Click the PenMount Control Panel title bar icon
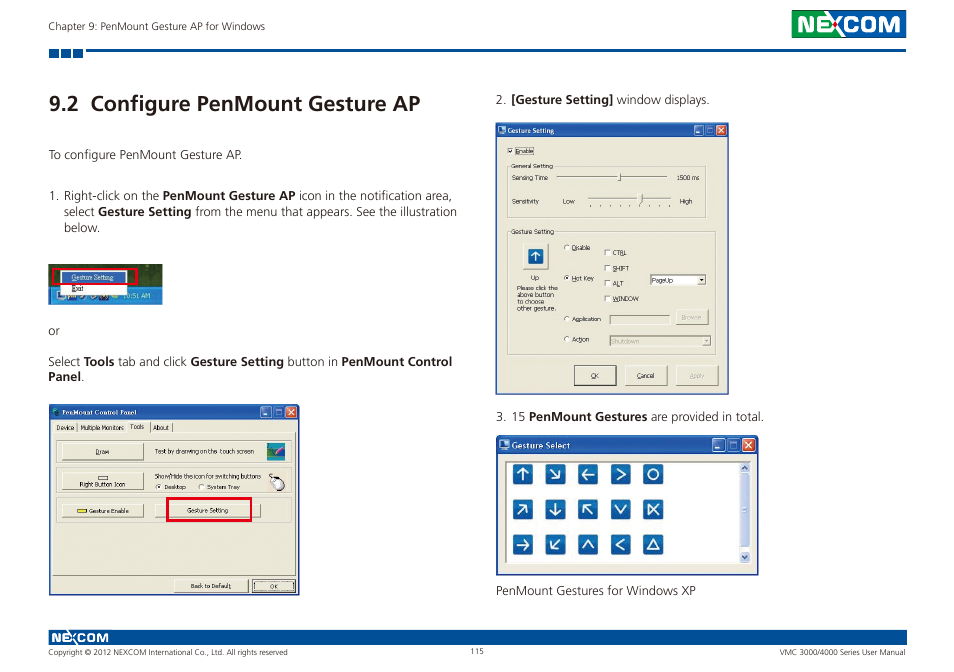The image size is (954, 672). point(56,412)
